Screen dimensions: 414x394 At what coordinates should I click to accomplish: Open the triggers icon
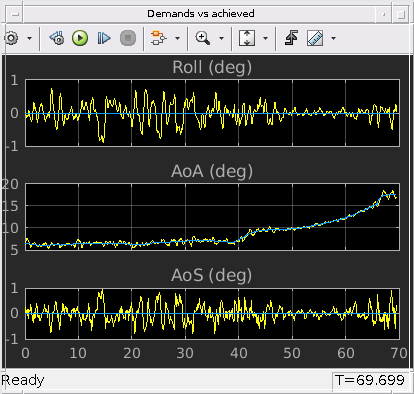tap(291, 38)
